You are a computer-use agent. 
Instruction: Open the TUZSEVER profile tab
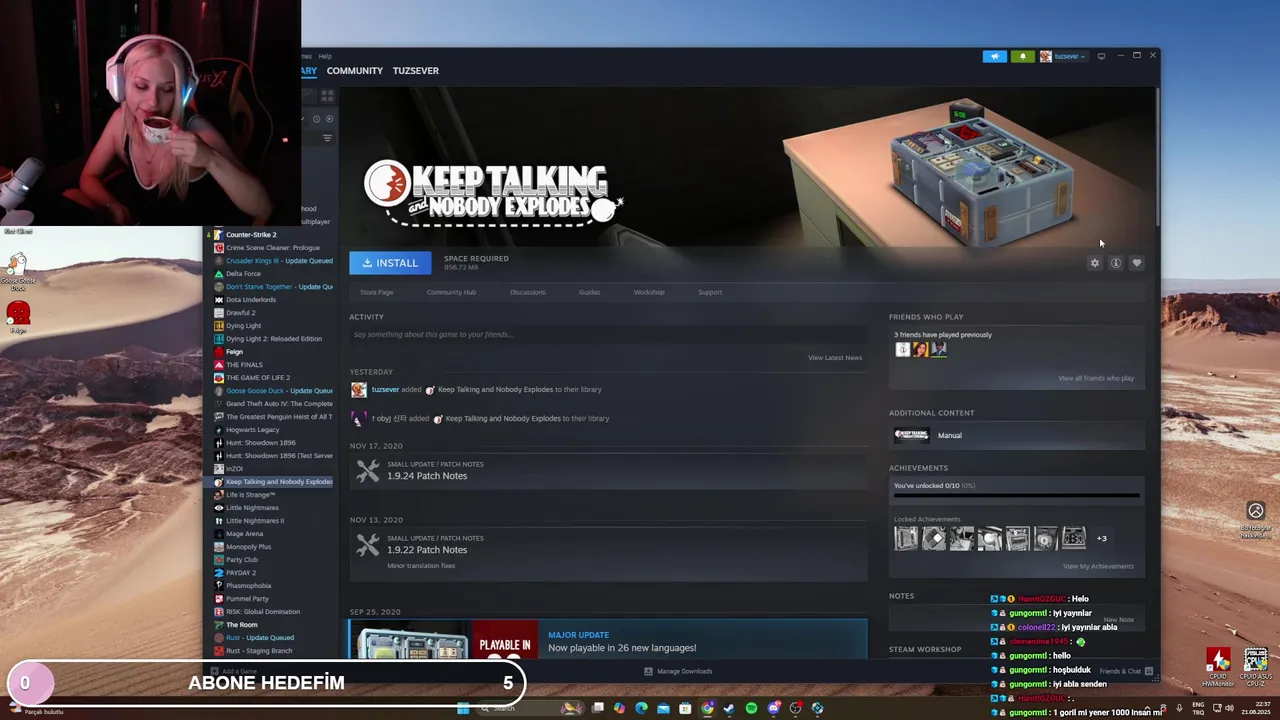(x=416, y=71)
